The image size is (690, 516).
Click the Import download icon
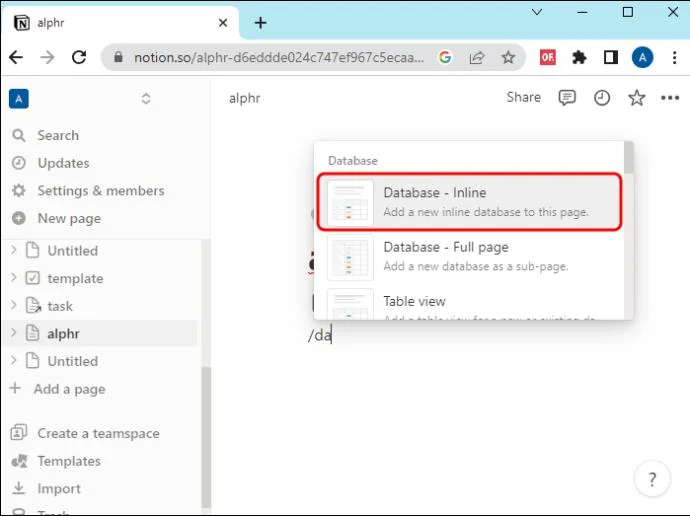(18, 488)
